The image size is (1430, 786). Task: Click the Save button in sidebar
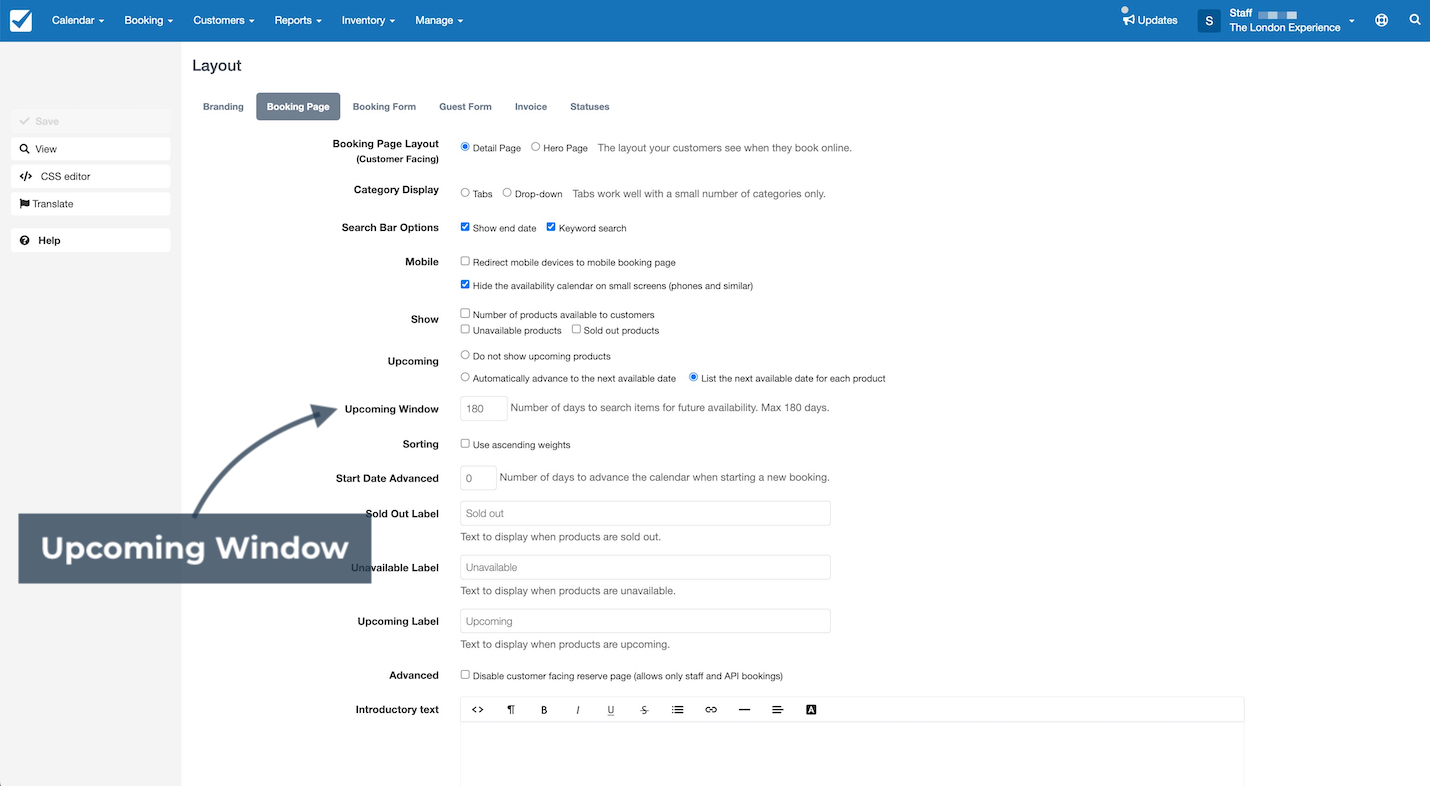click(91, 121)
